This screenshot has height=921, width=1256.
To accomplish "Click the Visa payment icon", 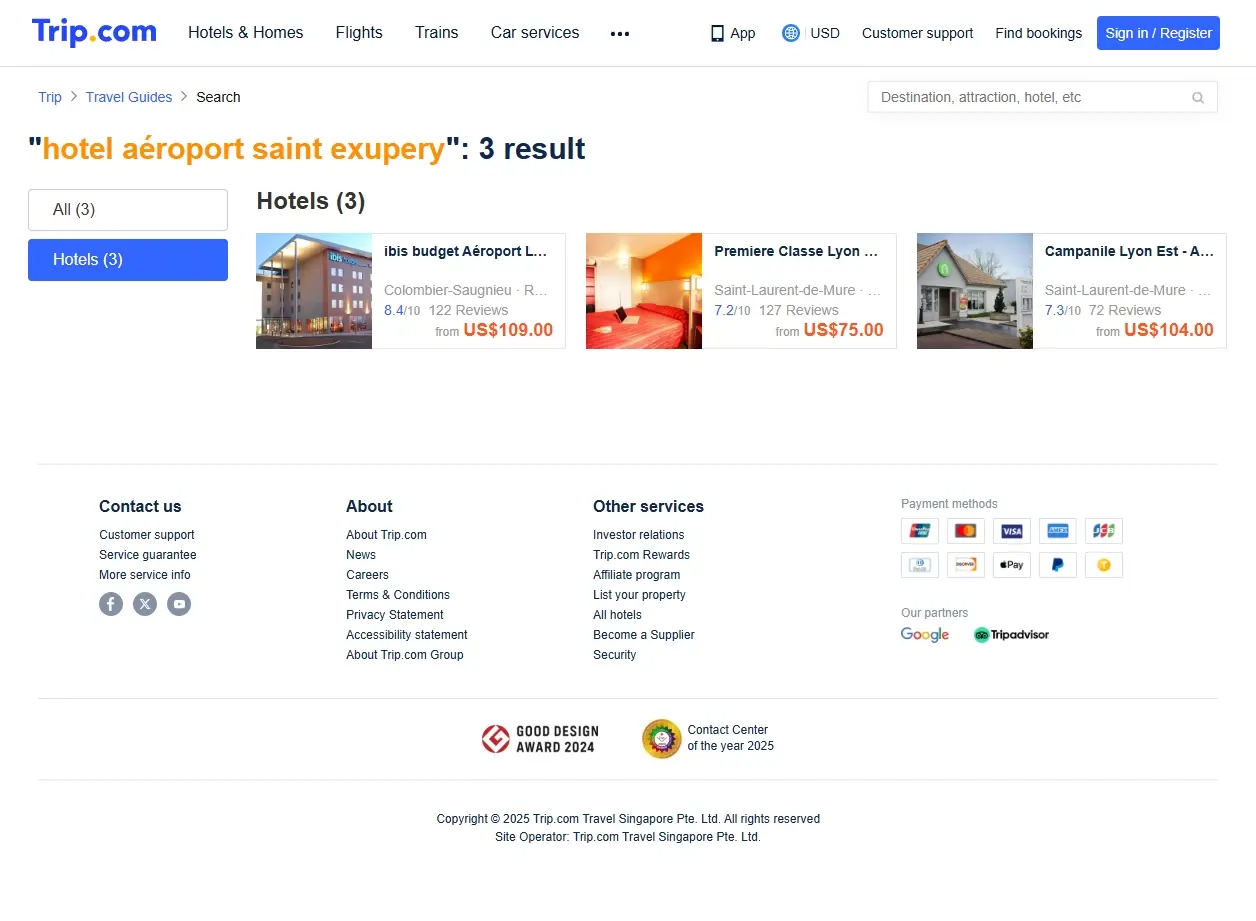I will tap(1012, 531).
